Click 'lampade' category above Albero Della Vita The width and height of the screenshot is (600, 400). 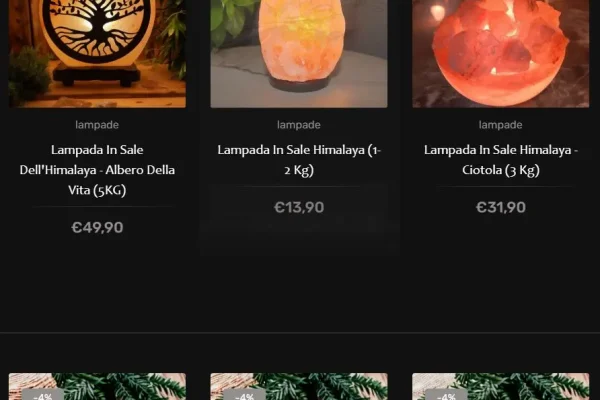(97, 125)
